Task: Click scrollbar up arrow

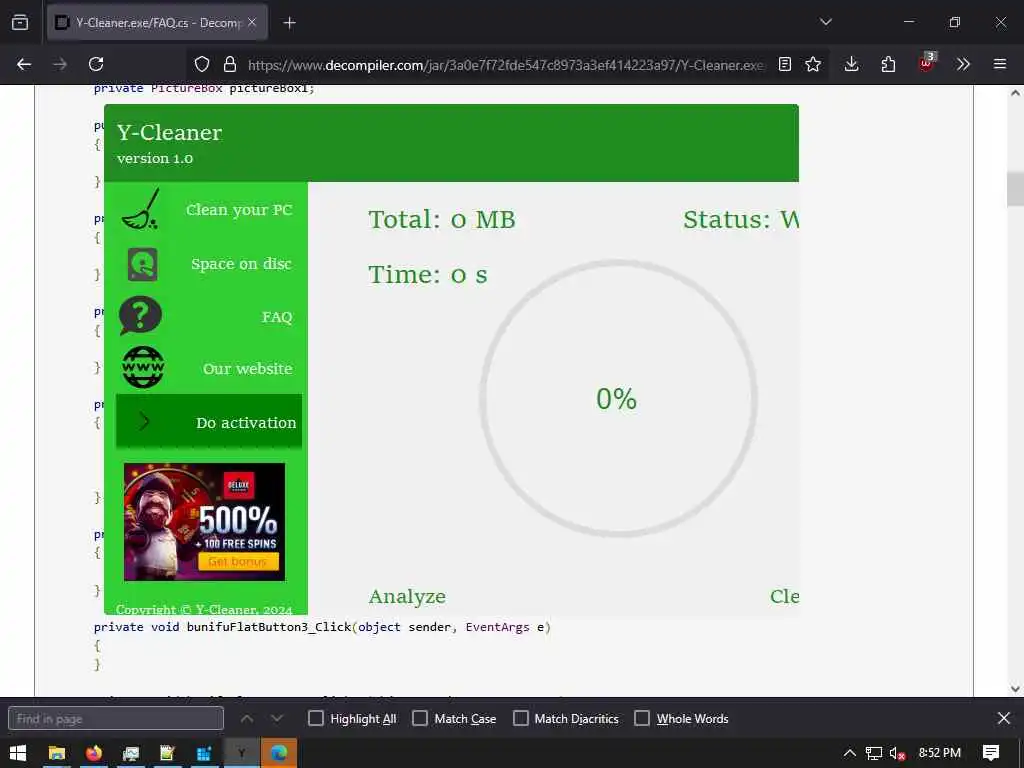Action: (x=1015, y=93)
